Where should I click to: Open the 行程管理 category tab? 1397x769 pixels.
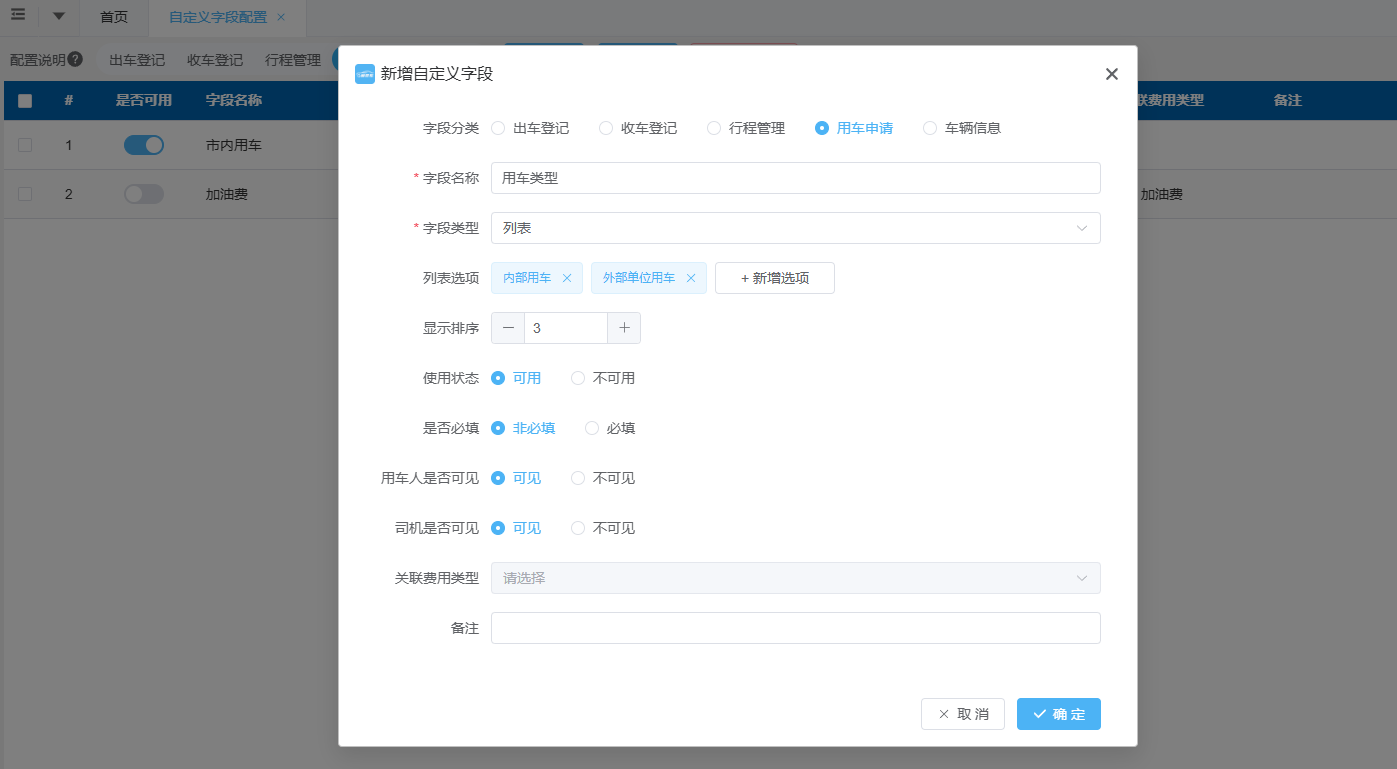292,60
